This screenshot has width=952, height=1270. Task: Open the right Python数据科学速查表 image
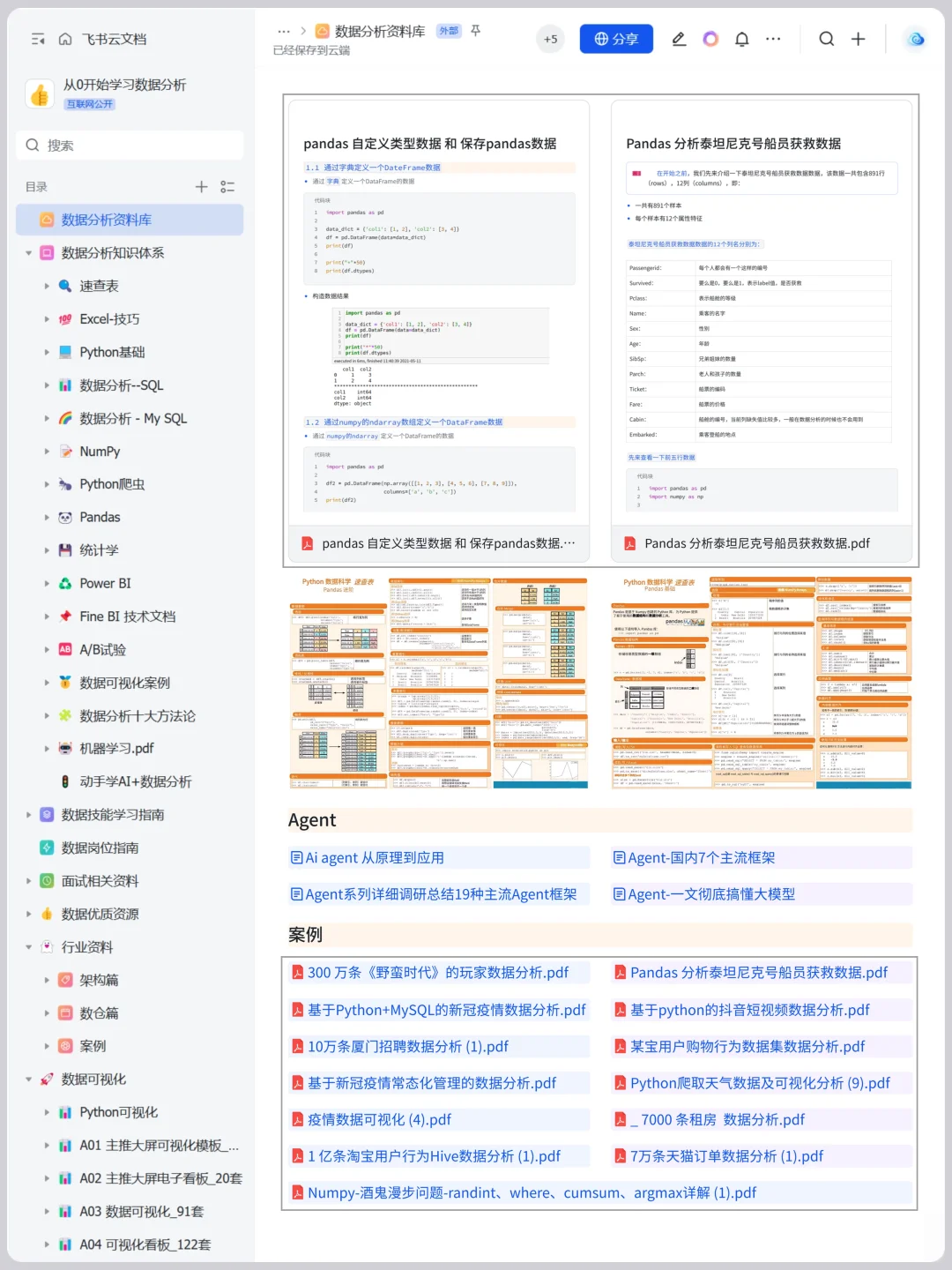tap(762, 683)
